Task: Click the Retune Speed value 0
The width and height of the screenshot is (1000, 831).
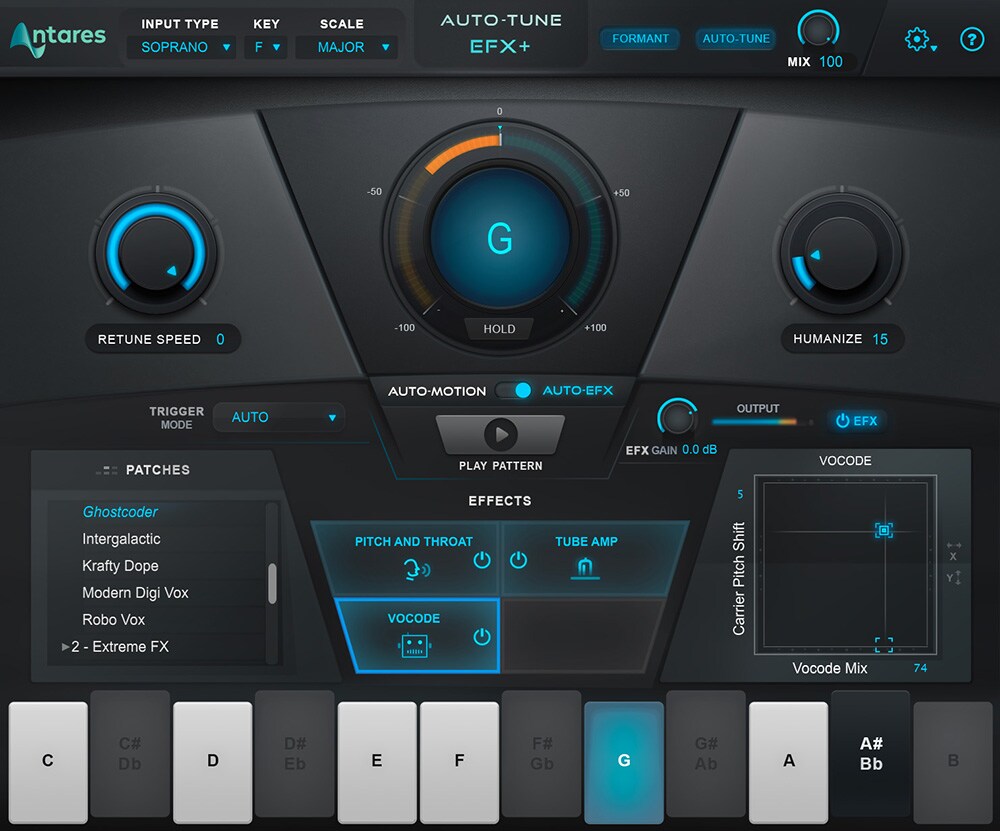Action: pyautogui.click(x=220, y=339)
